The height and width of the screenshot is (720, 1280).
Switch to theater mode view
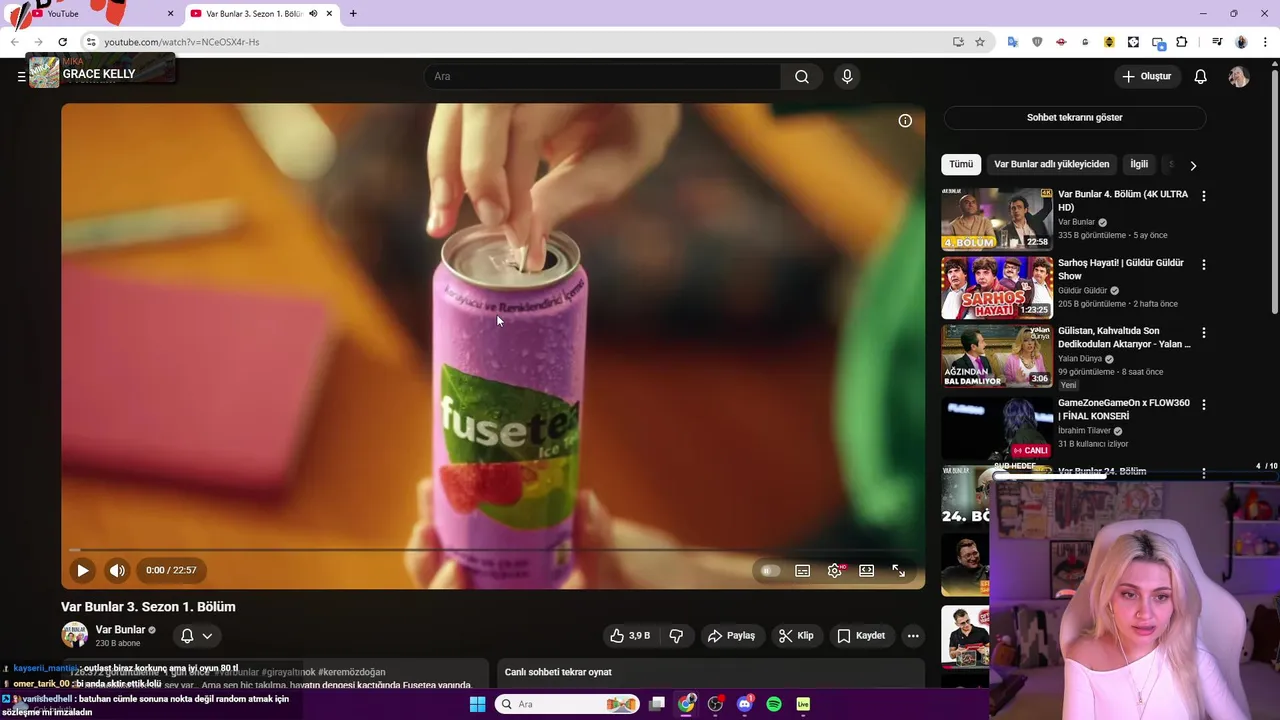[866, 571]
